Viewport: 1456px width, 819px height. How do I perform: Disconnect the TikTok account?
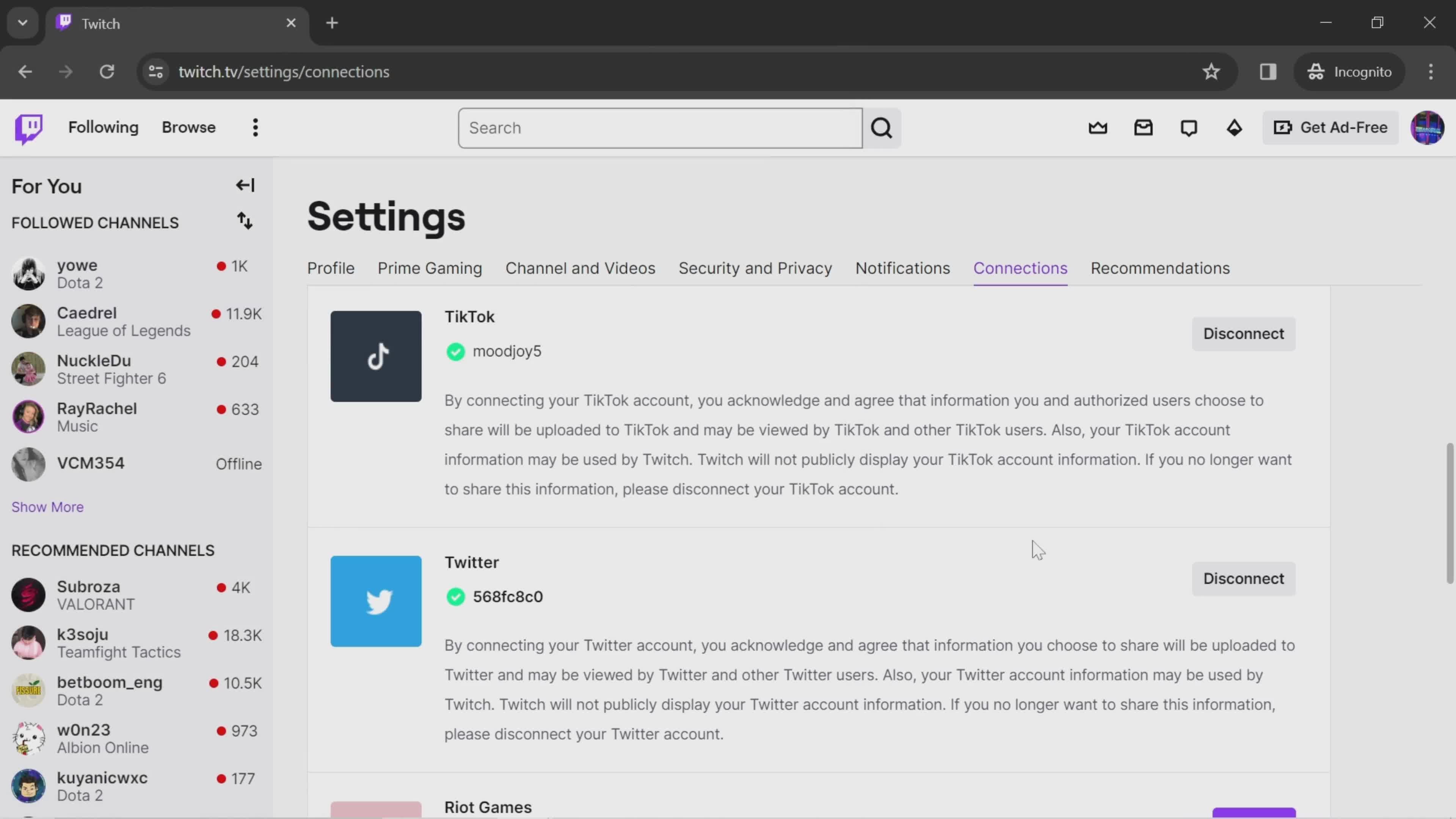(1244, 334)
